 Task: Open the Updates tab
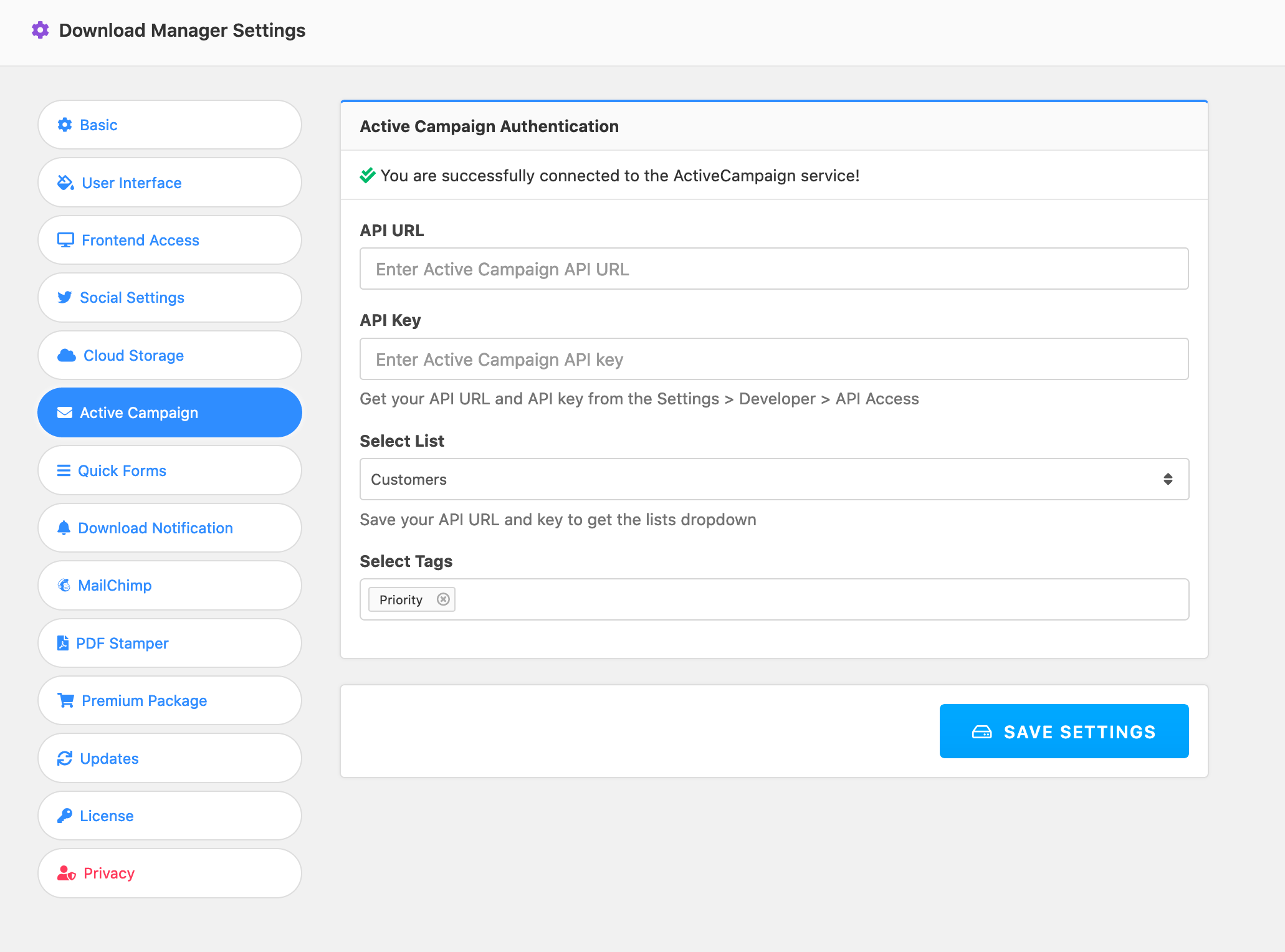tap(170, 758)
